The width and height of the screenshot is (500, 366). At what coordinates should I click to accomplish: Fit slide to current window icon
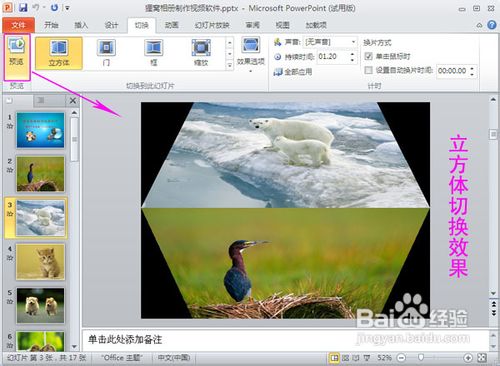(482, 358)
